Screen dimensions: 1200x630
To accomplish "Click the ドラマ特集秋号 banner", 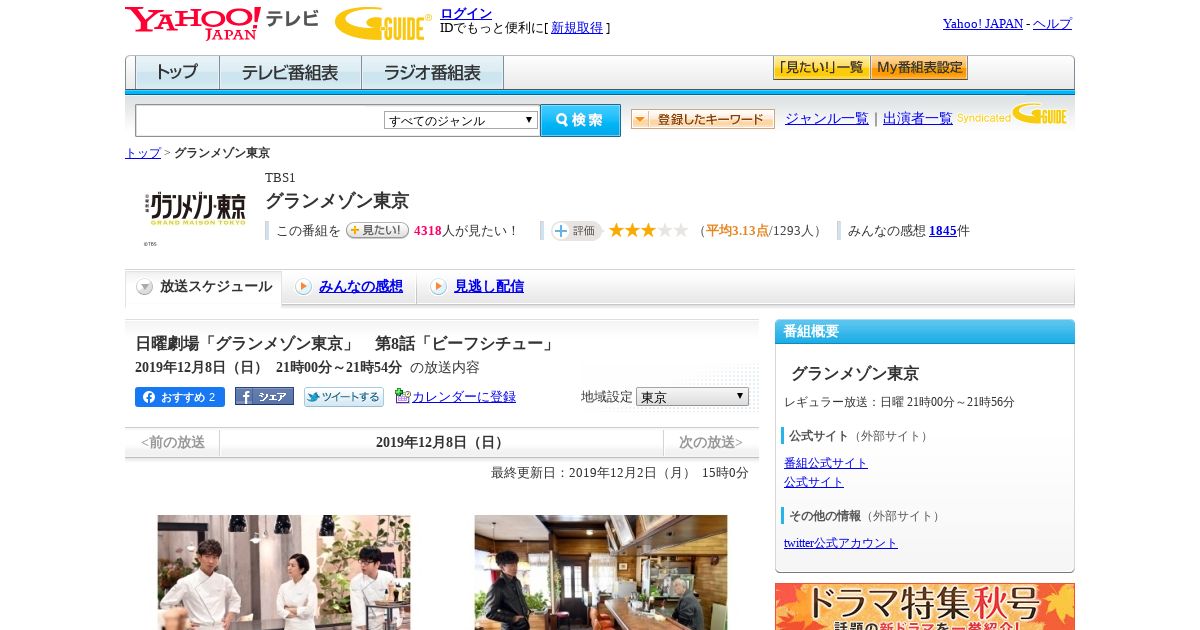I will 925,607.
